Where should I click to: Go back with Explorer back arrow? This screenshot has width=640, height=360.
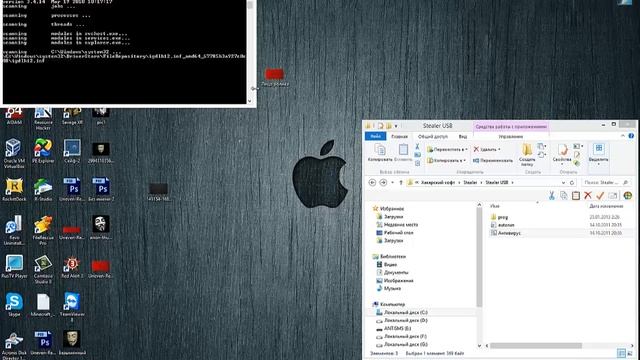pyautogui.click(x=372, y=182)
